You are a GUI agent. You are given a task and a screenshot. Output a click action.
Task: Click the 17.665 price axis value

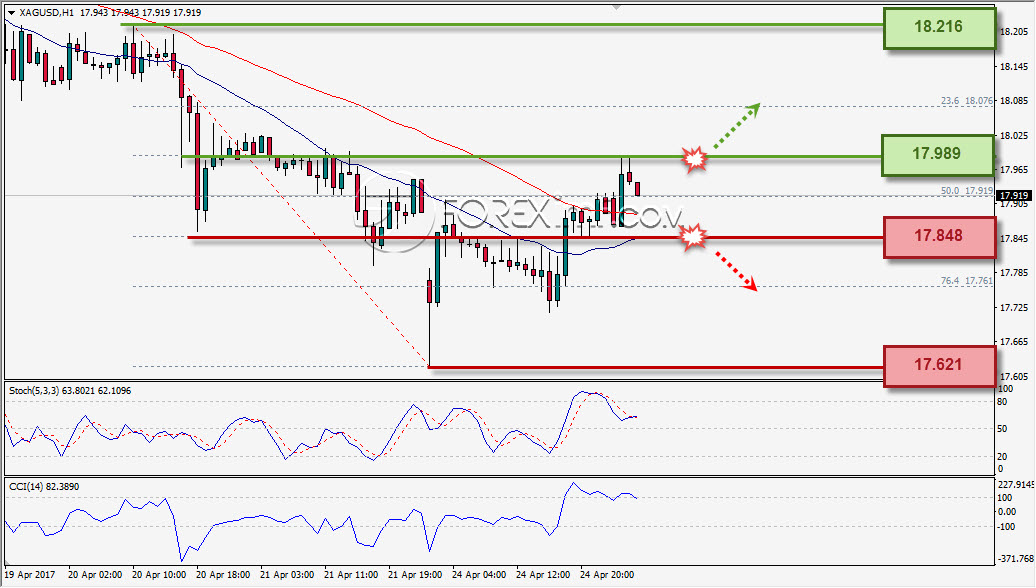tap(1014, 342)
